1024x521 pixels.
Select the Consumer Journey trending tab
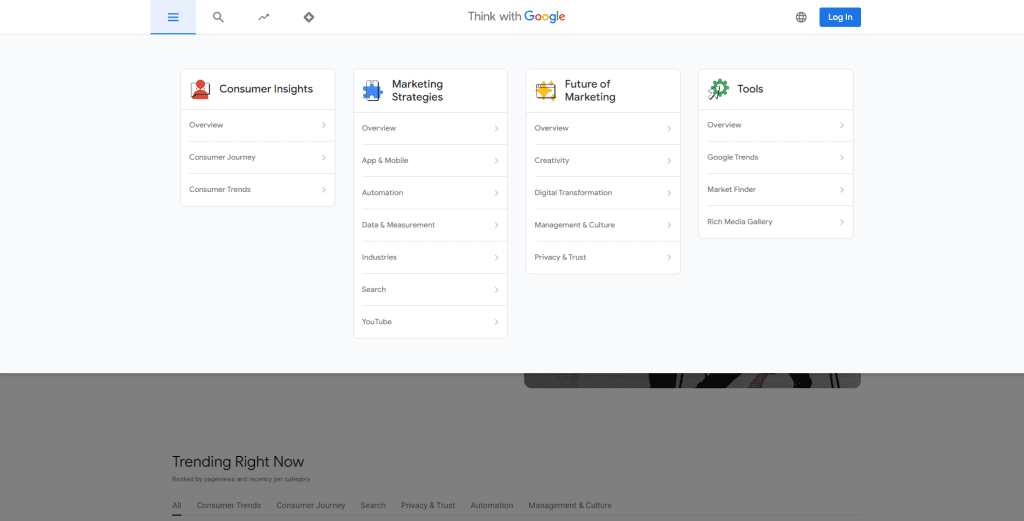[311, 505]
